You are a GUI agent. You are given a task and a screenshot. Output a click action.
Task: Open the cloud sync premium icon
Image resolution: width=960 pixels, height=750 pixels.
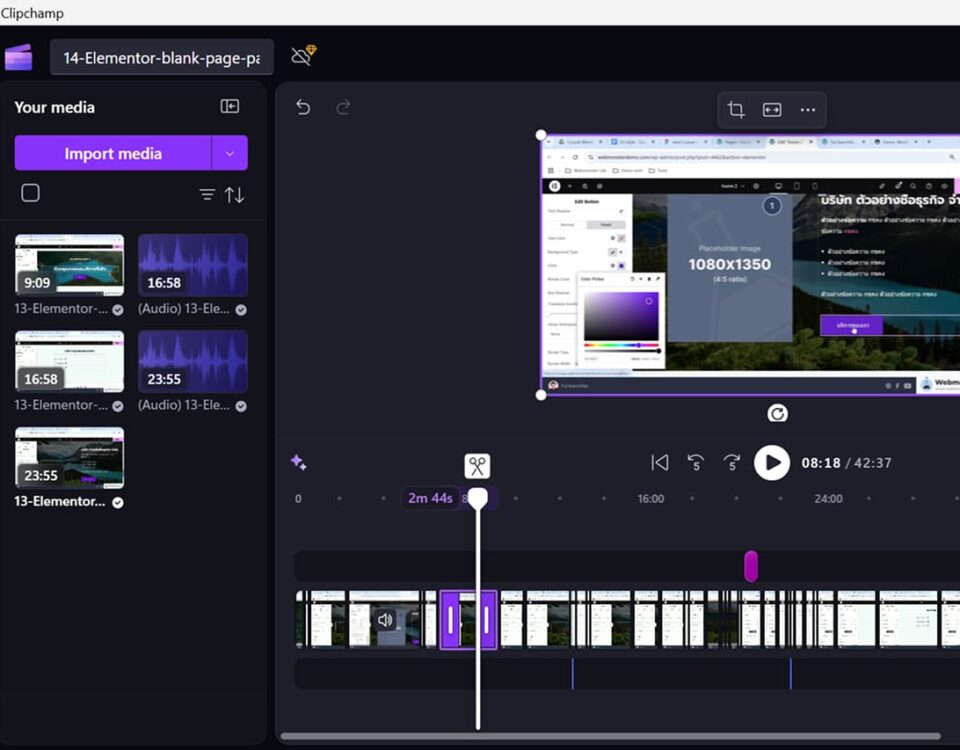[304, 55]
